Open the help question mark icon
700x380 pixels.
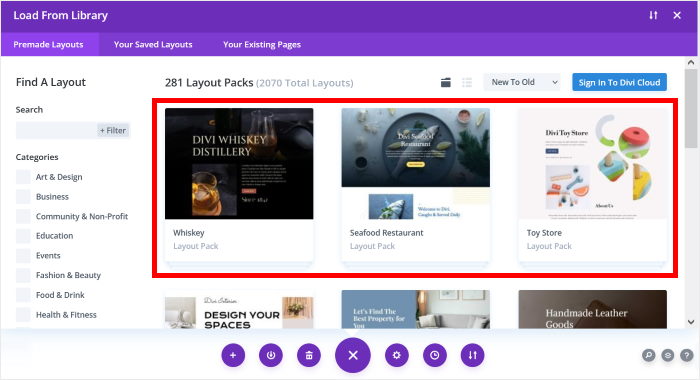pyautogui.click(x=687, y=355)
